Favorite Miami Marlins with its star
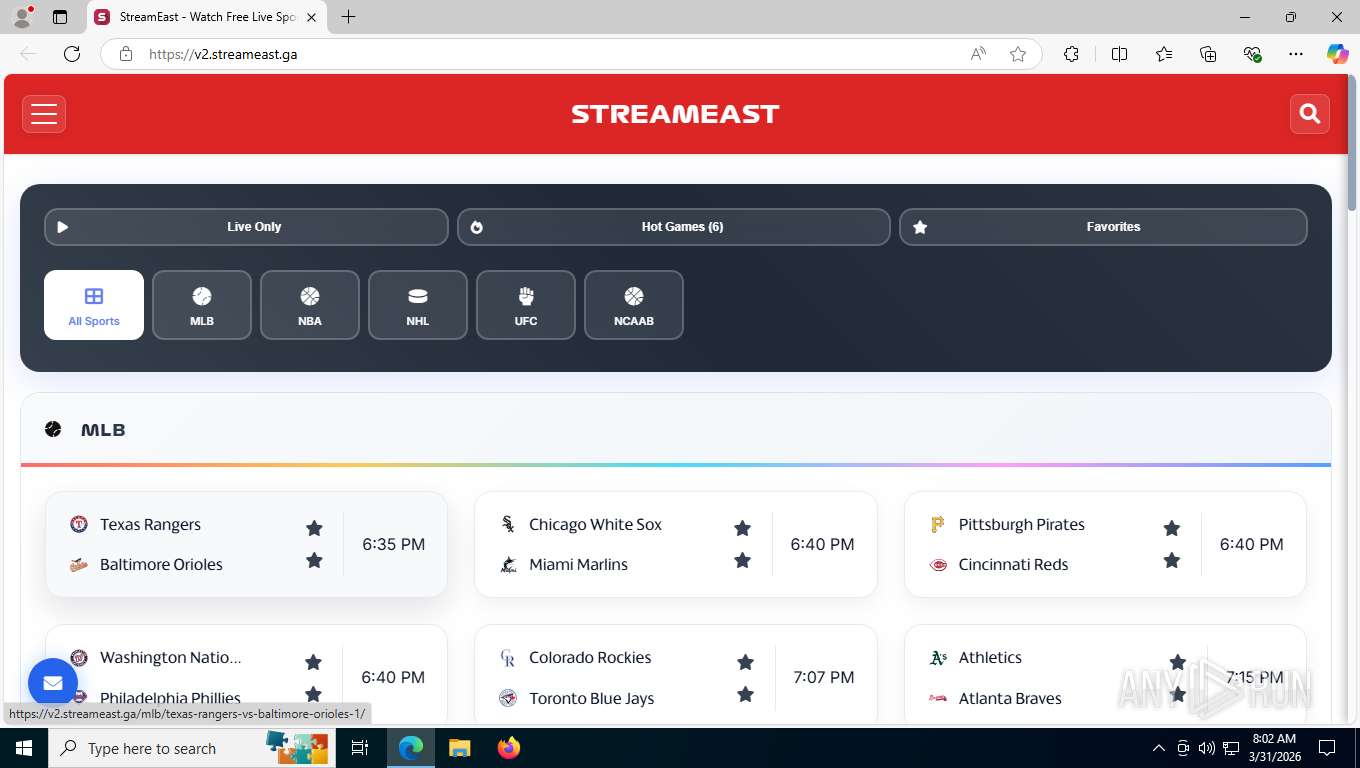 (x=742, y=560)
